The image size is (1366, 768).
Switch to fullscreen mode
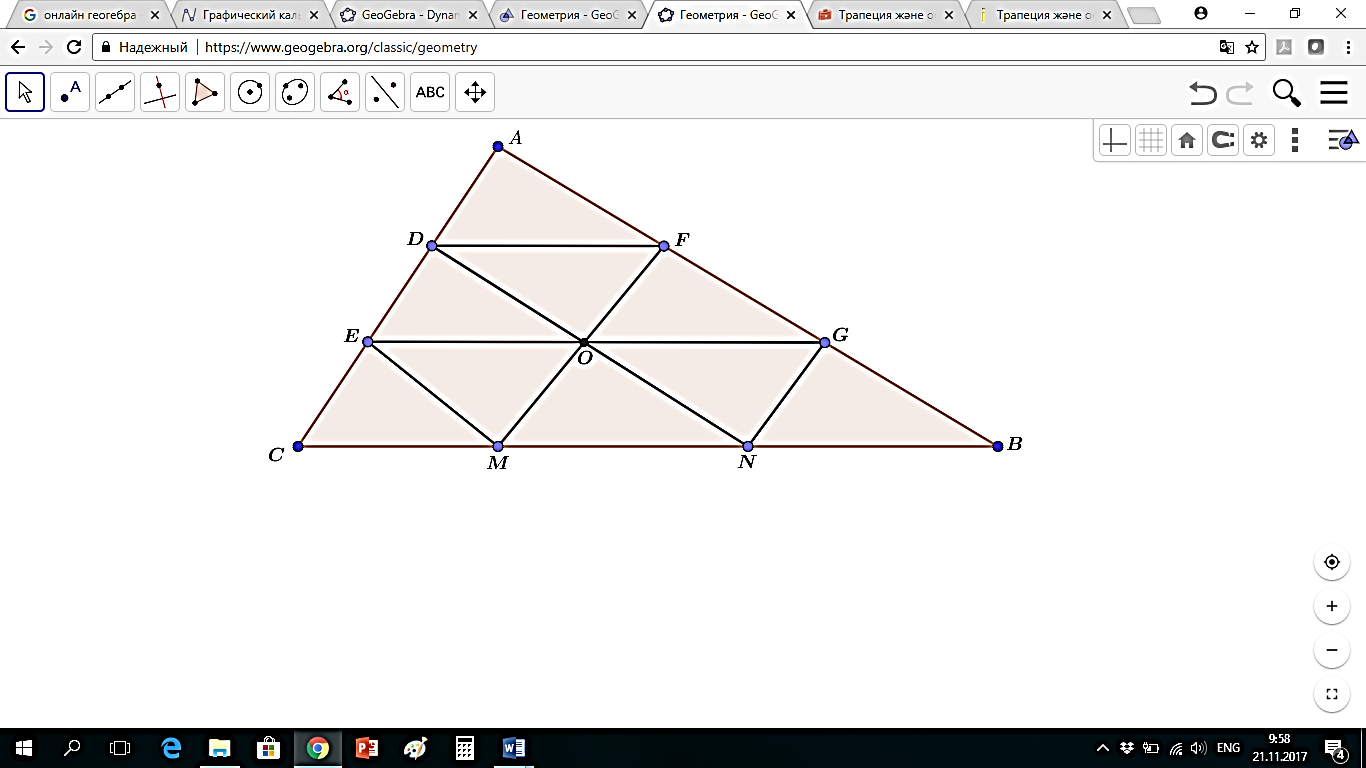pos(1331,694)
